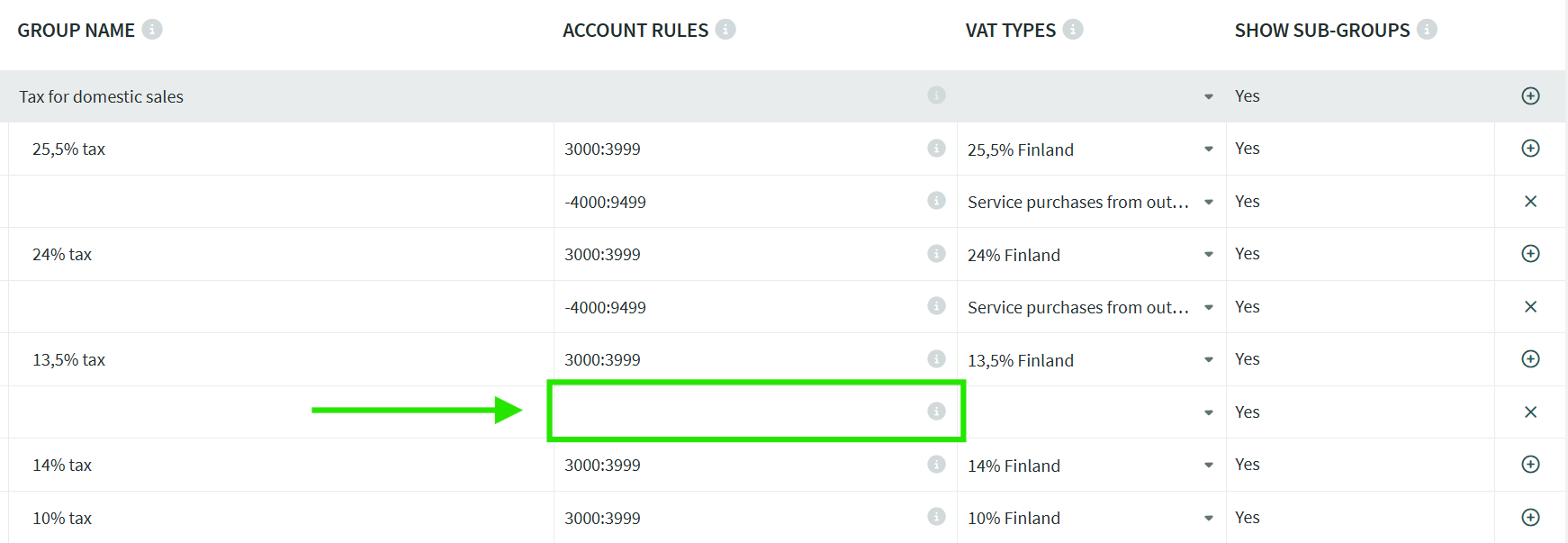Click info icon next to VAT TYPES header
Screen dimensions: 1568x543
point(1073,30)
